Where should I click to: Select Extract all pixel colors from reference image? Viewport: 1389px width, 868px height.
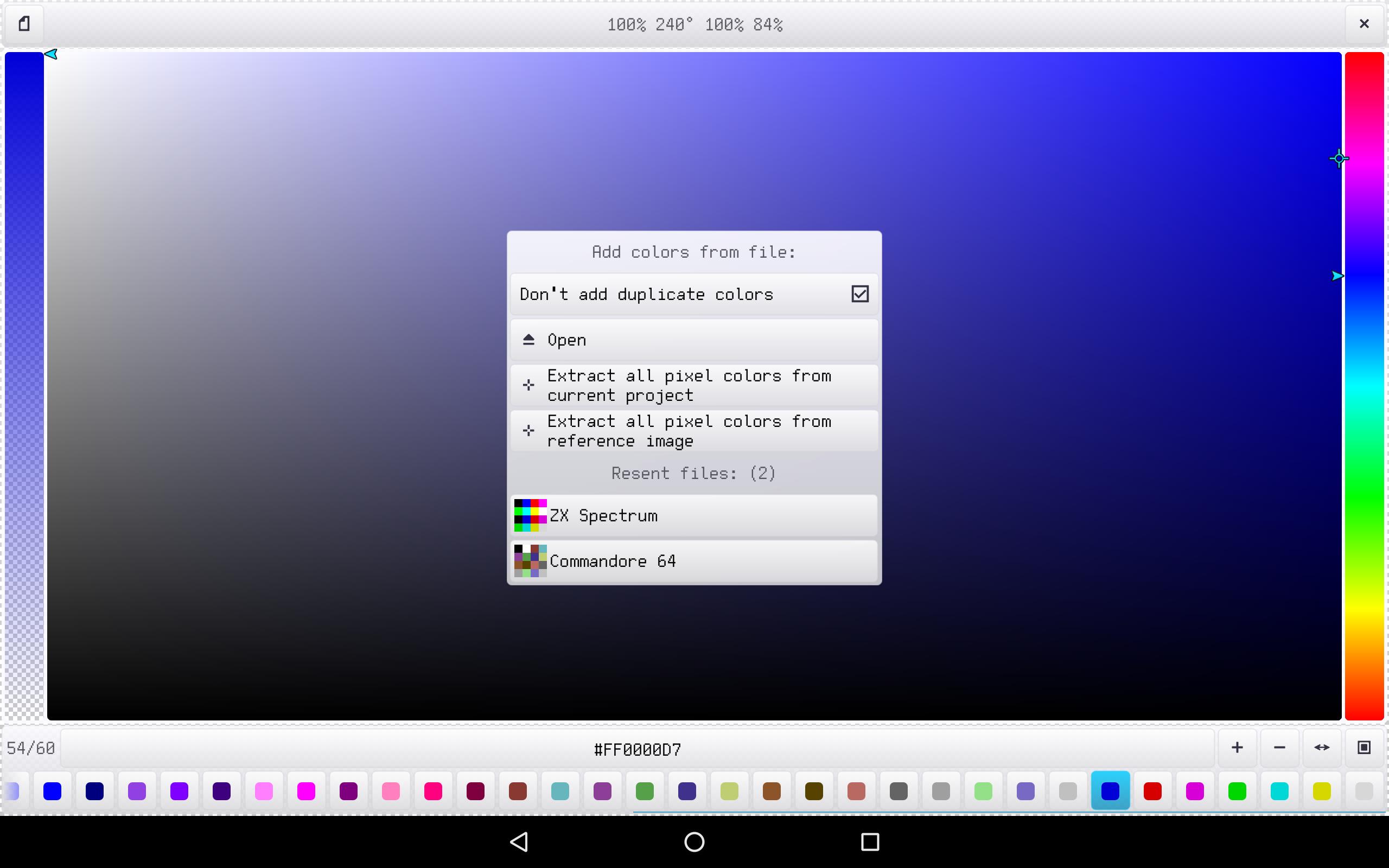(x=694, y=431)
